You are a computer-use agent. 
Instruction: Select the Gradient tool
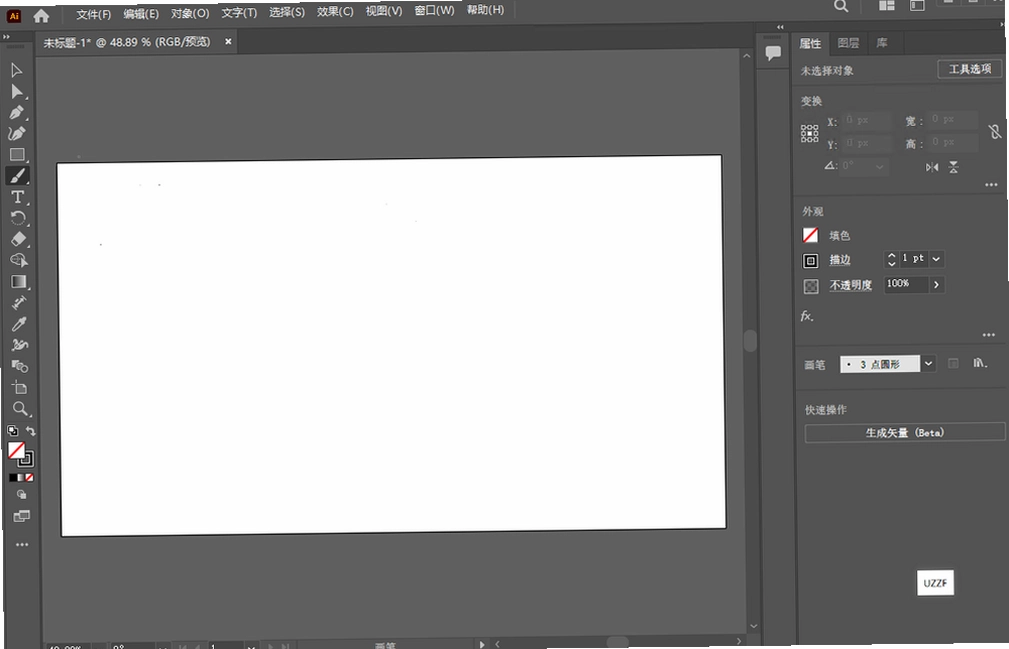point(19,282)
